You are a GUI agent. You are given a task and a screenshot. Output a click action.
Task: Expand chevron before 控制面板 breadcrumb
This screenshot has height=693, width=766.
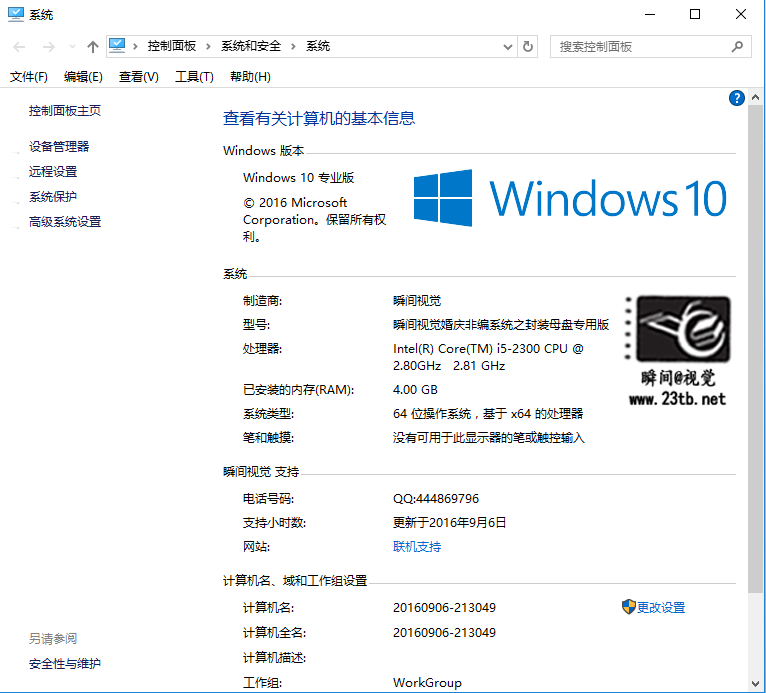(135, 46)
